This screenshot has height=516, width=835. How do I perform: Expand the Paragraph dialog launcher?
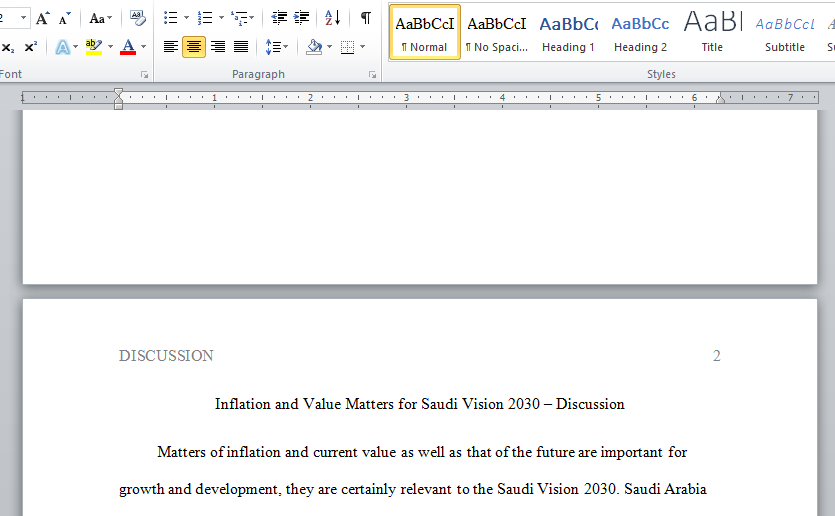(x=372, y=75)
